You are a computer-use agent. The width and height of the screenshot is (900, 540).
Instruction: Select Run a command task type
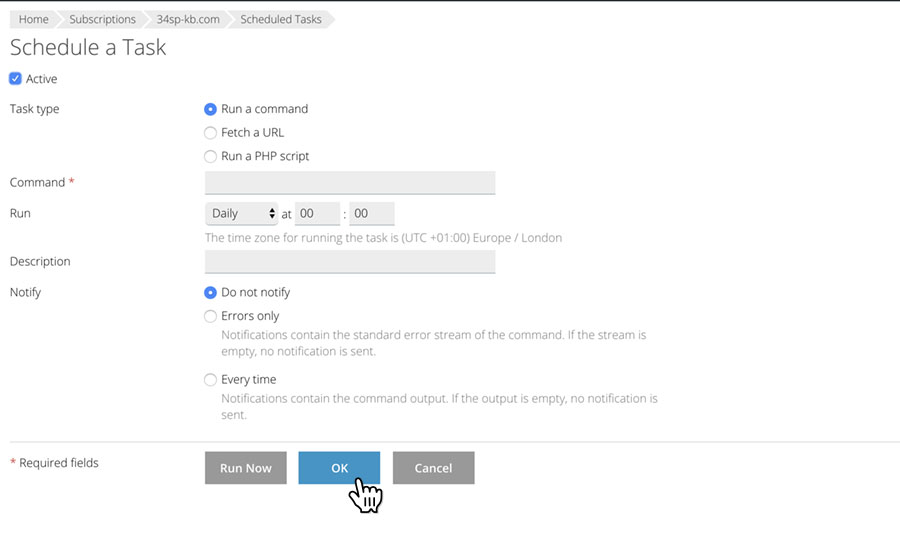(x=211, y=109)
